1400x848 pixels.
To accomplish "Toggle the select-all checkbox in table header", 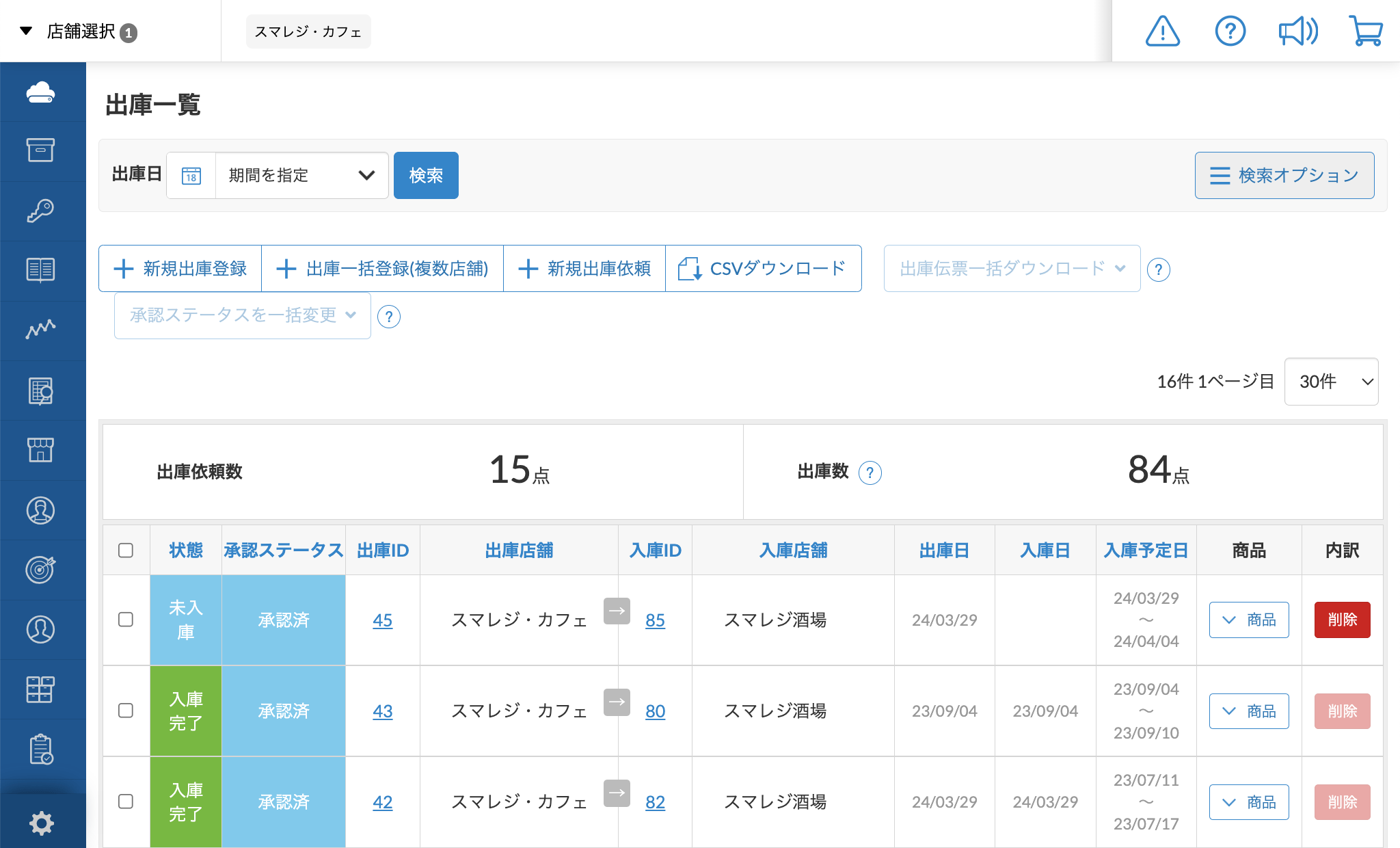I will point(126,549).
